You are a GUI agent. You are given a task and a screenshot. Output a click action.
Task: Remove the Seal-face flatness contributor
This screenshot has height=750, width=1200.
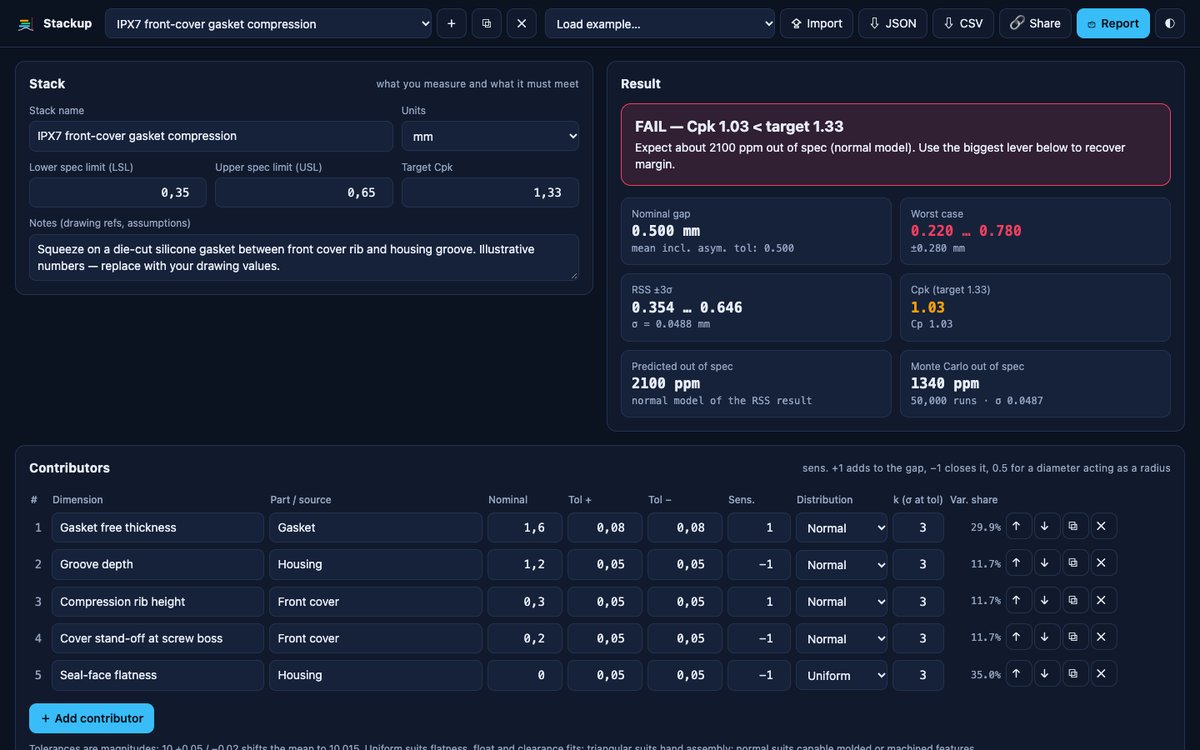(x=1101, y=675)
